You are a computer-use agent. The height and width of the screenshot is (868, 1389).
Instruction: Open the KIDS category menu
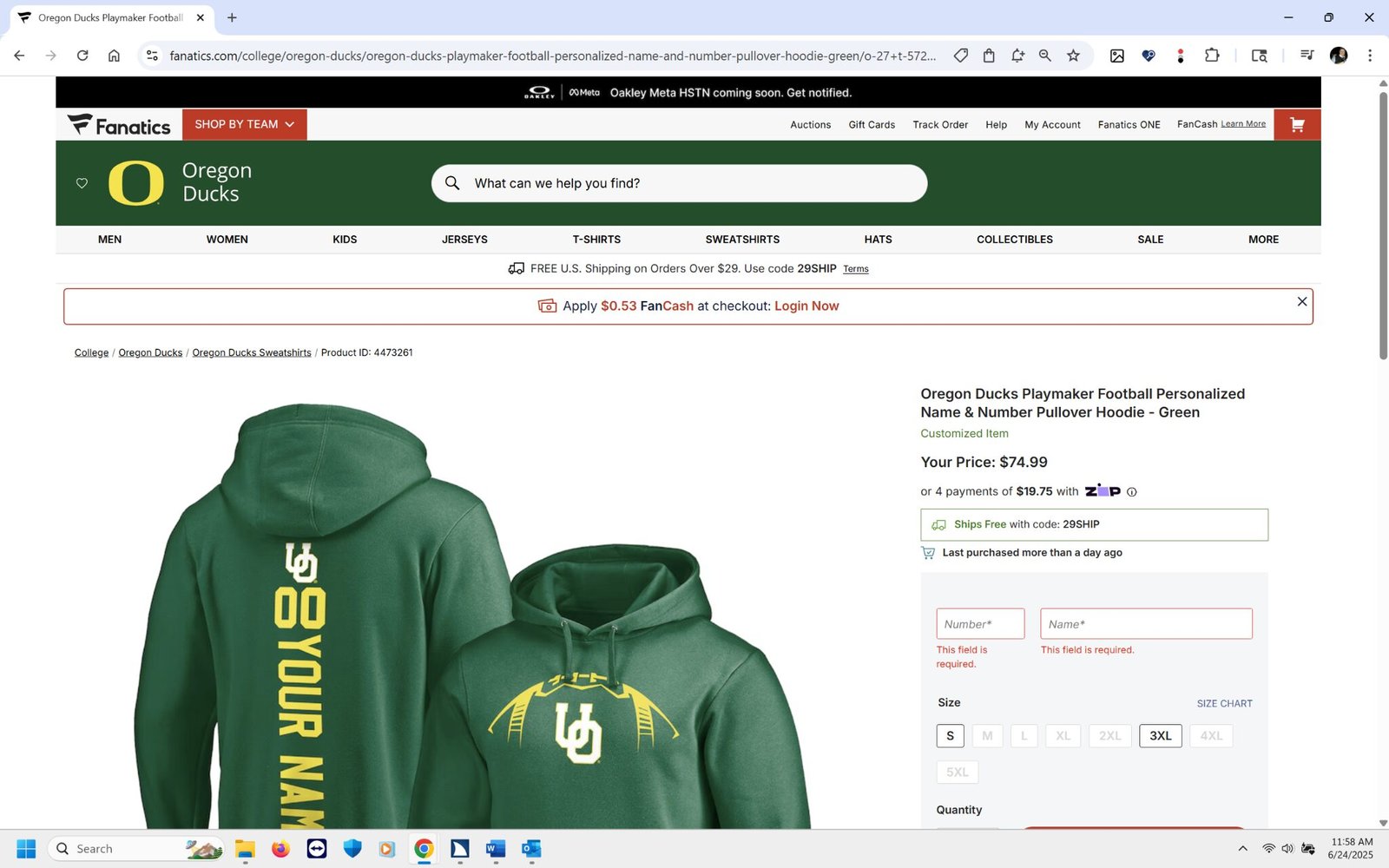point(345,240)
